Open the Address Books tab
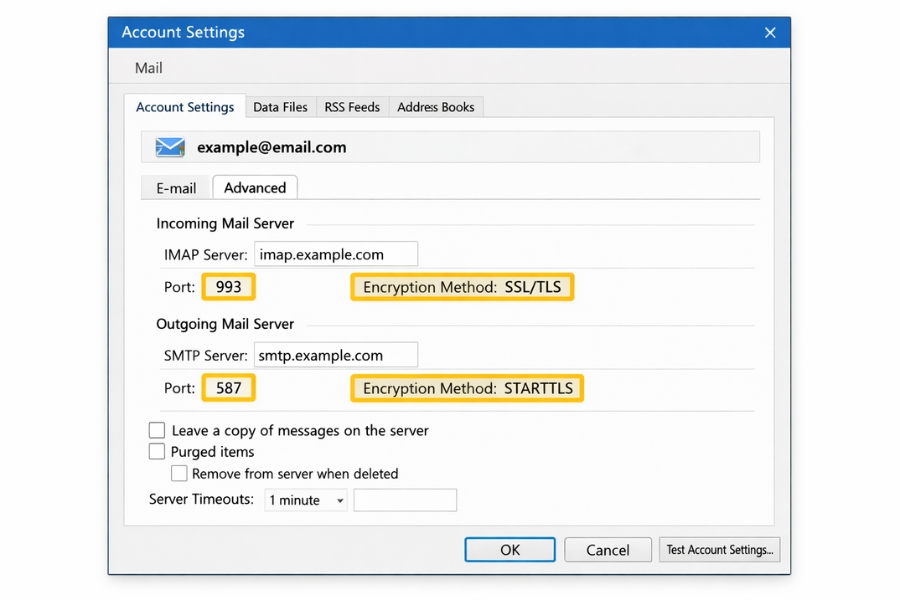Image resolution: width=900 pixels, height=600 pixels. coord(436,106)
